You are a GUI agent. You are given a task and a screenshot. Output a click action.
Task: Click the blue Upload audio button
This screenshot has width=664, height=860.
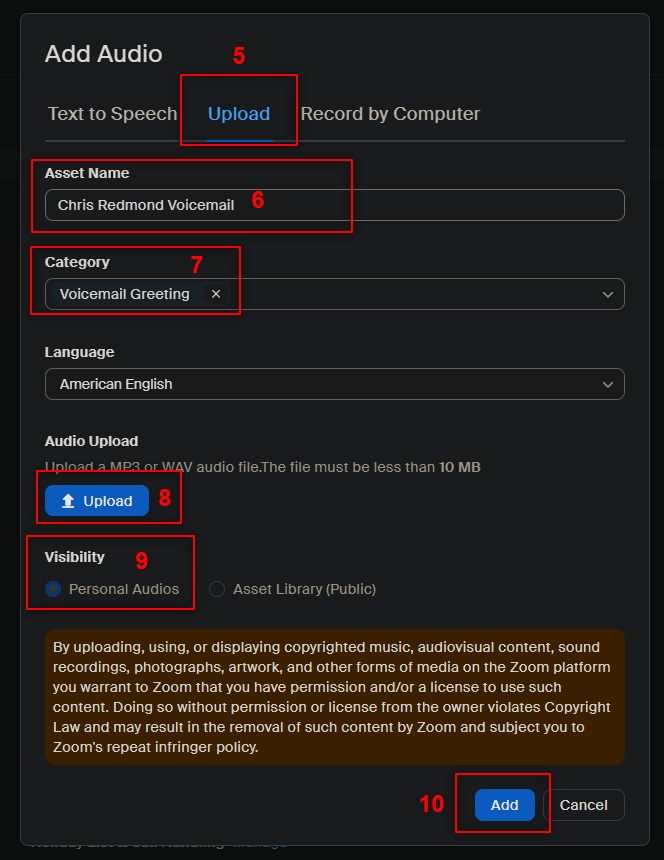click(97, 500)
